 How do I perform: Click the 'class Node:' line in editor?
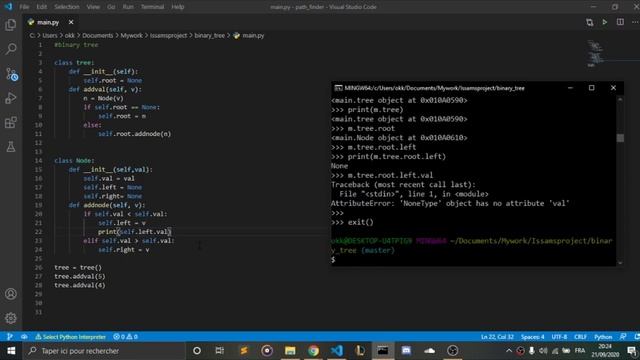click(x=74, y=160)
